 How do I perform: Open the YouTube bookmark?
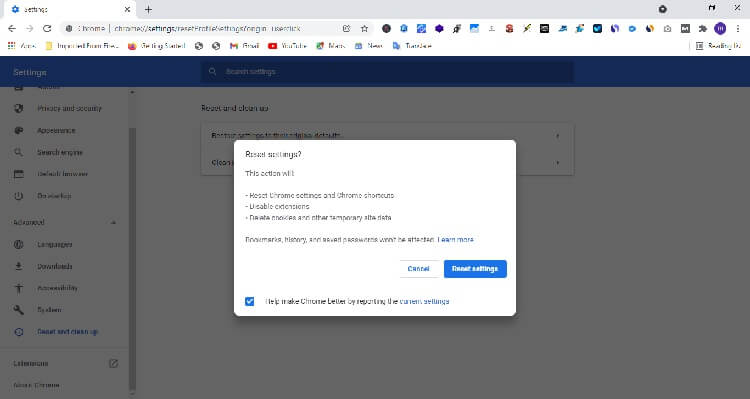(287, 46)
